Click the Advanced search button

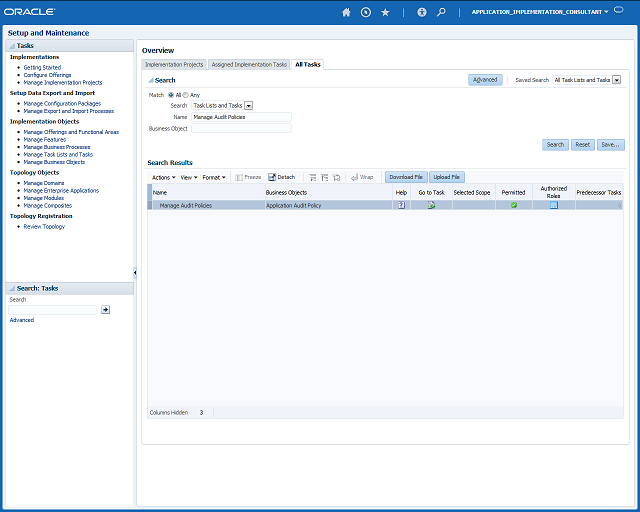485,80
